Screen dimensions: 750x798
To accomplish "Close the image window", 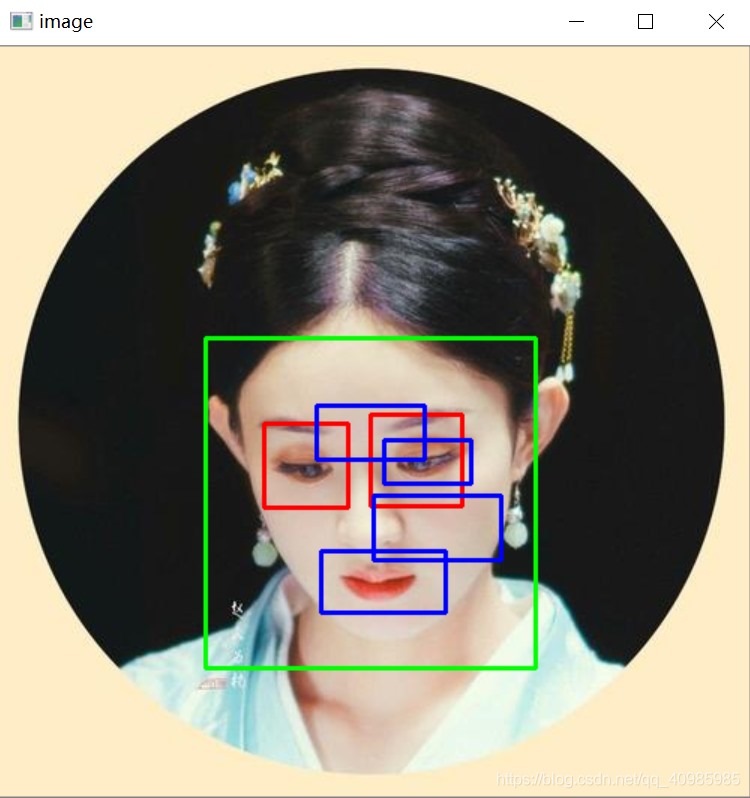I will [716, 21].
